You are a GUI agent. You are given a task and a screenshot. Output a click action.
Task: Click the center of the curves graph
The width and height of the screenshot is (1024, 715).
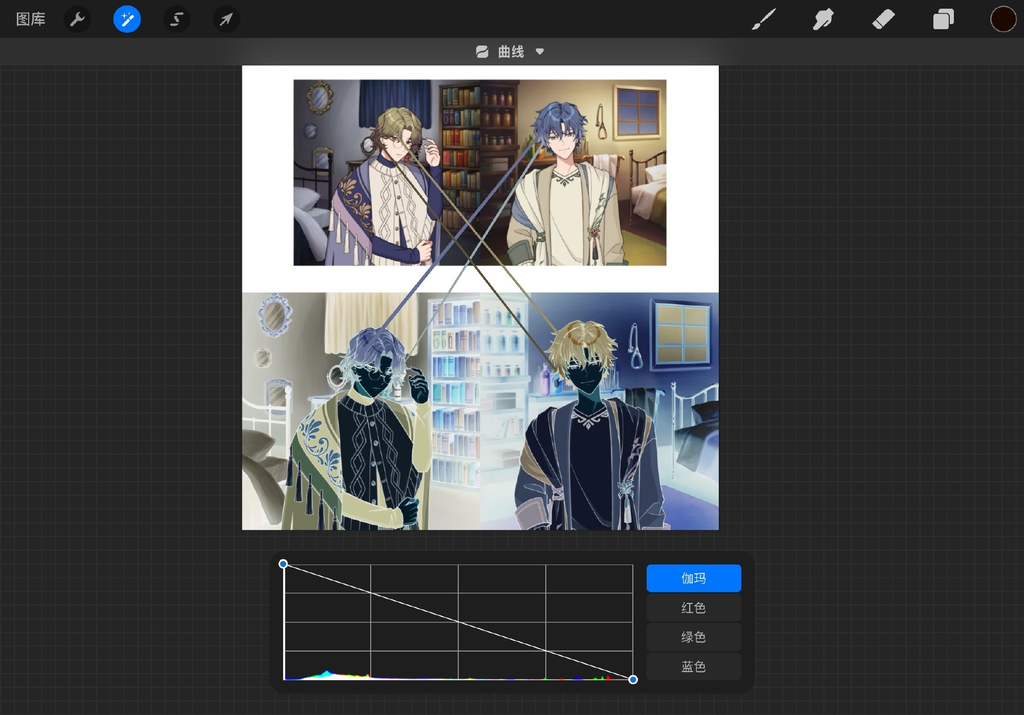click(458, 622)
